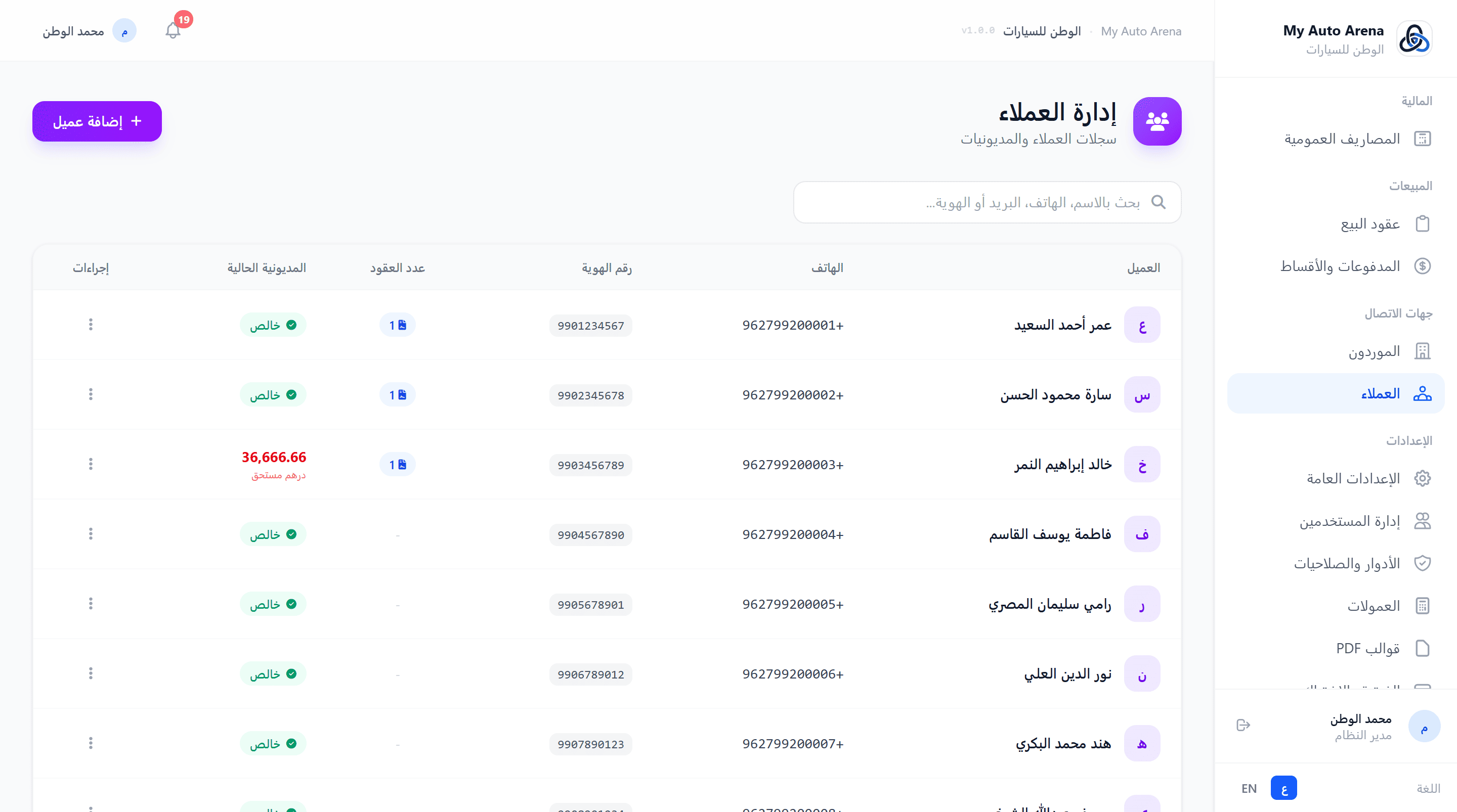This screenshot has width=1457, height=812.
Task: Click the purple customers header icon
Action: click(x=1157, y=121)
